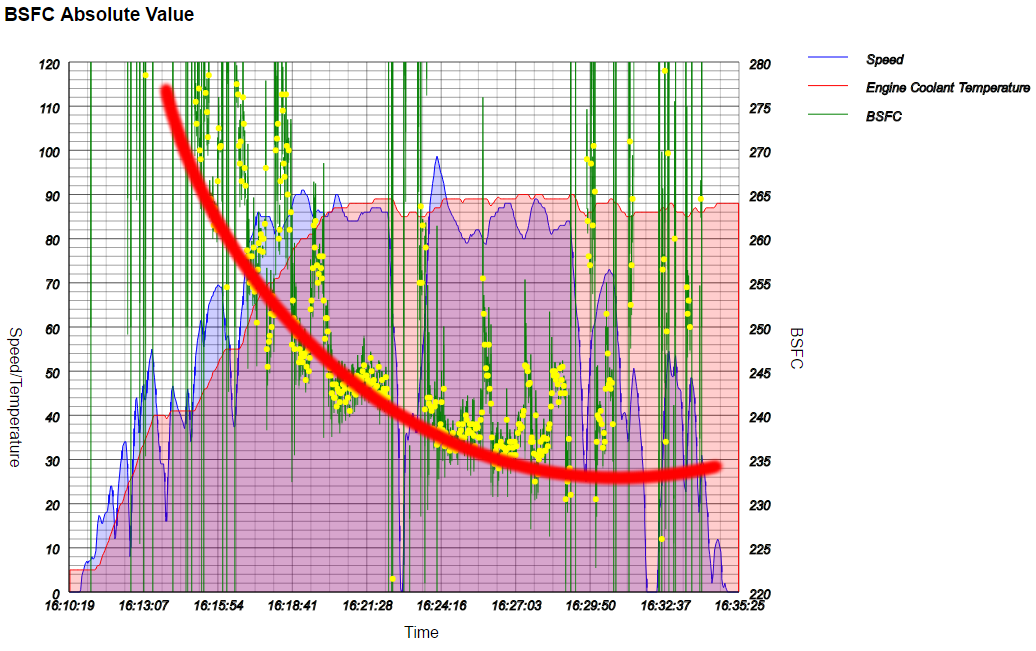1036x651 pixels.
Task: Click the 'BSFC Absolute Value' chart title
Action: coord(99,15)
